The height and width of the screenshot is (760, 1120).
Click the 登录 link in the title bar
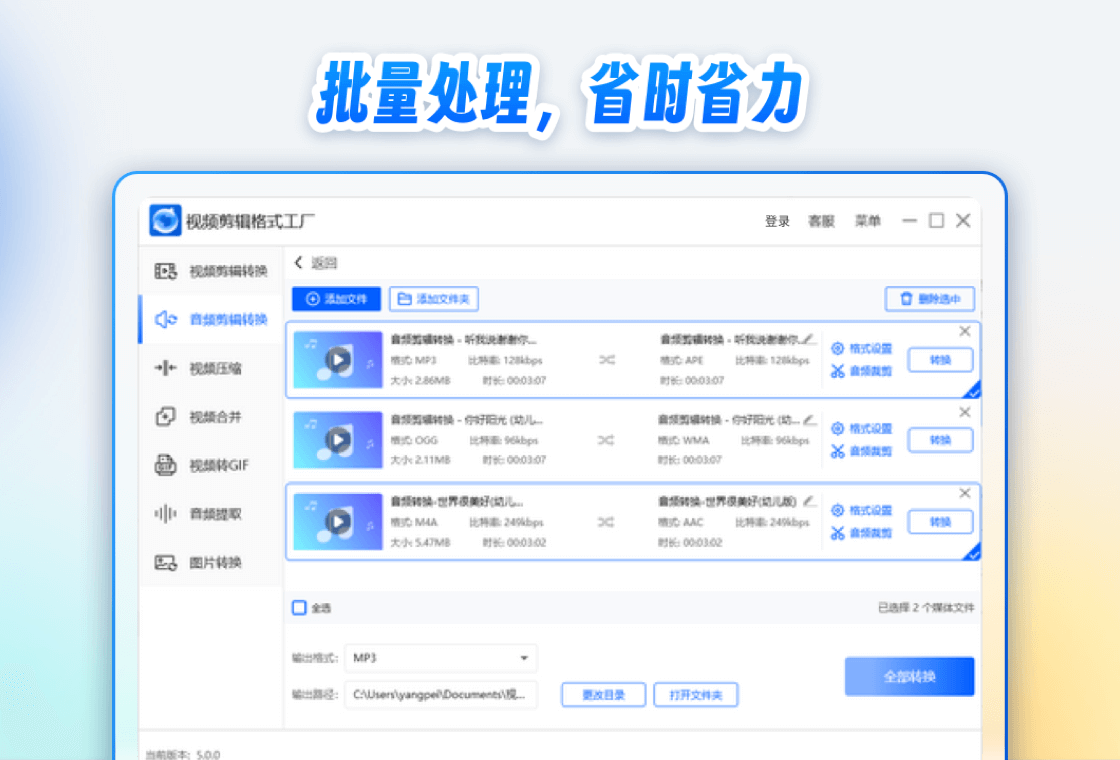(x=777, y=221)
